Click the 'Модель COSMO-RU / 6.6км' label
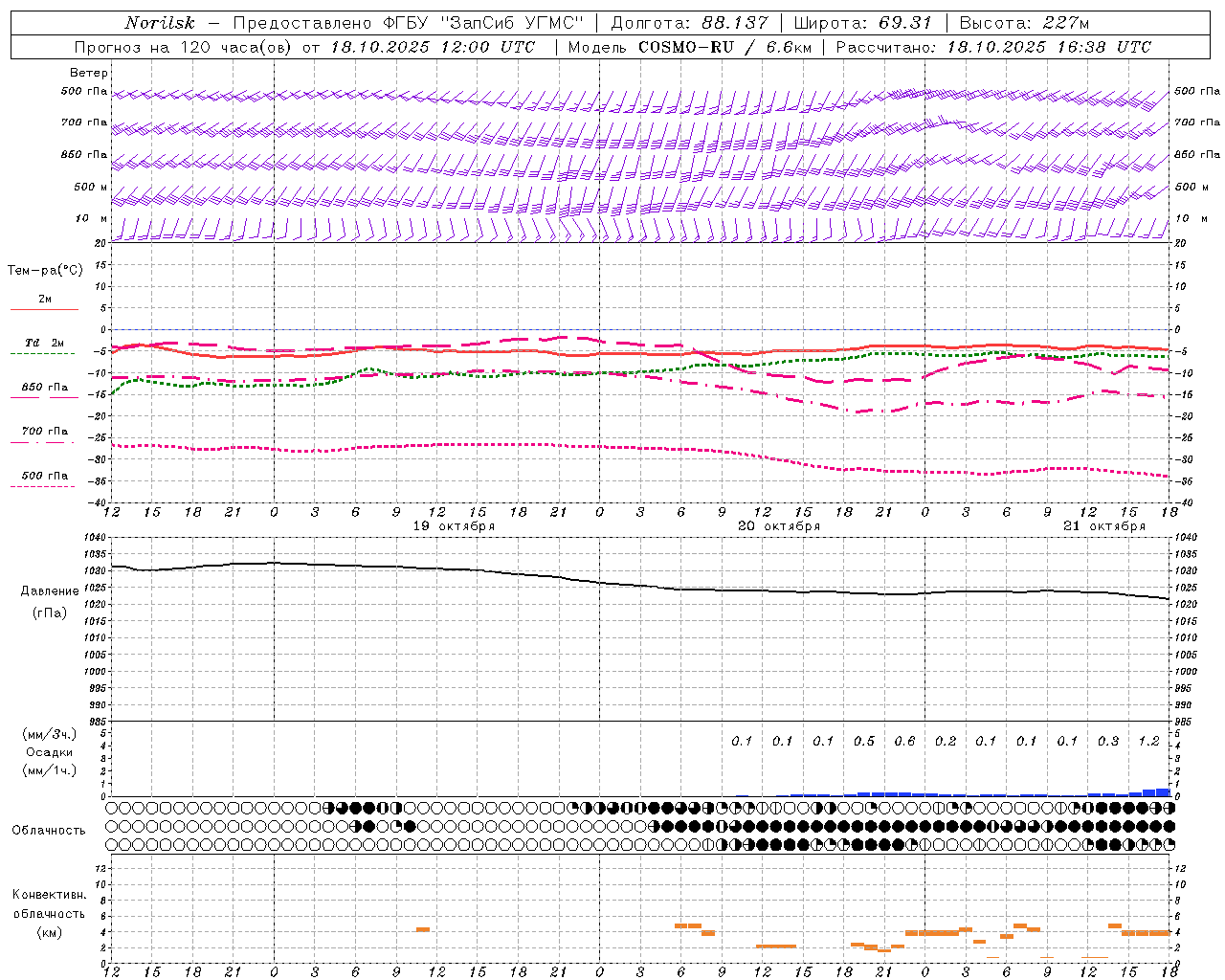1225x980 pixels. [690, 47]
